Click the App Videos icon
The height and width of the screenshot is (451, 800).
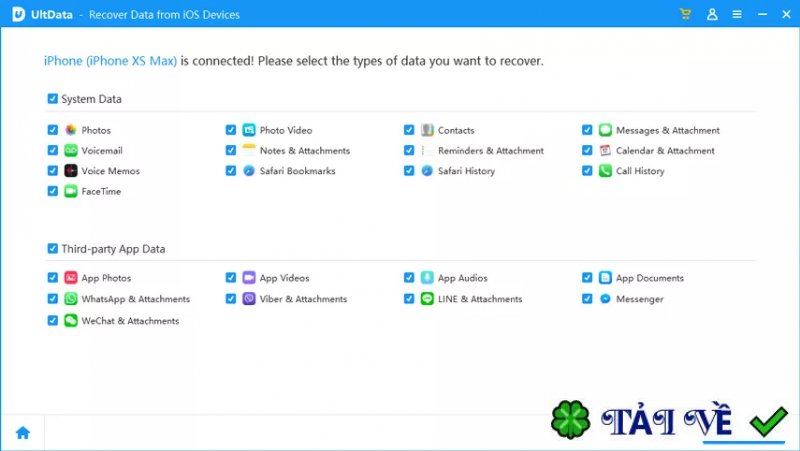pos(248,278)
